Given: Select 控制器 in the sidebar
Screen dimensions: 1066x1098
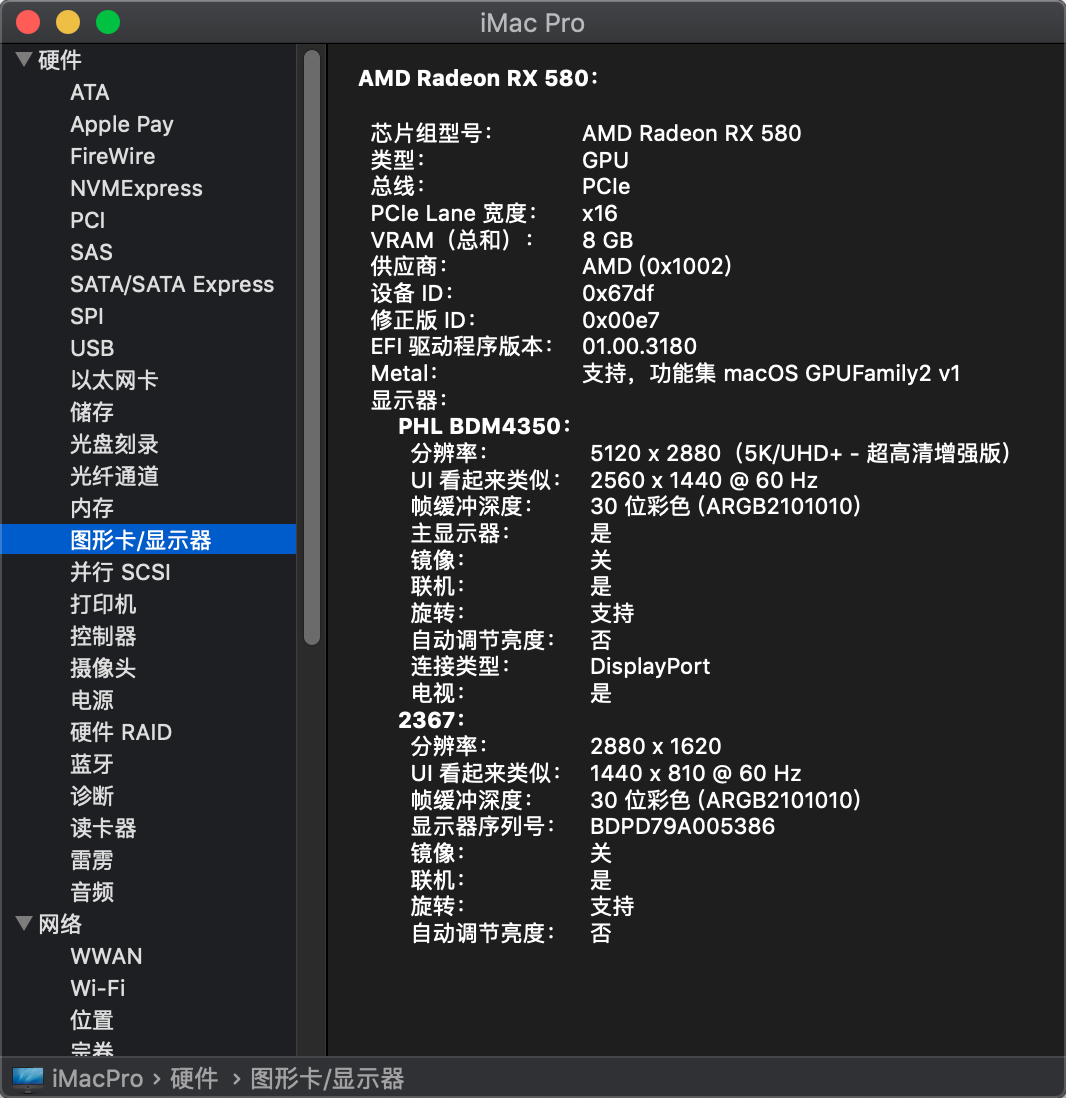Looking at the screenshot, I should tap(103, 637).
